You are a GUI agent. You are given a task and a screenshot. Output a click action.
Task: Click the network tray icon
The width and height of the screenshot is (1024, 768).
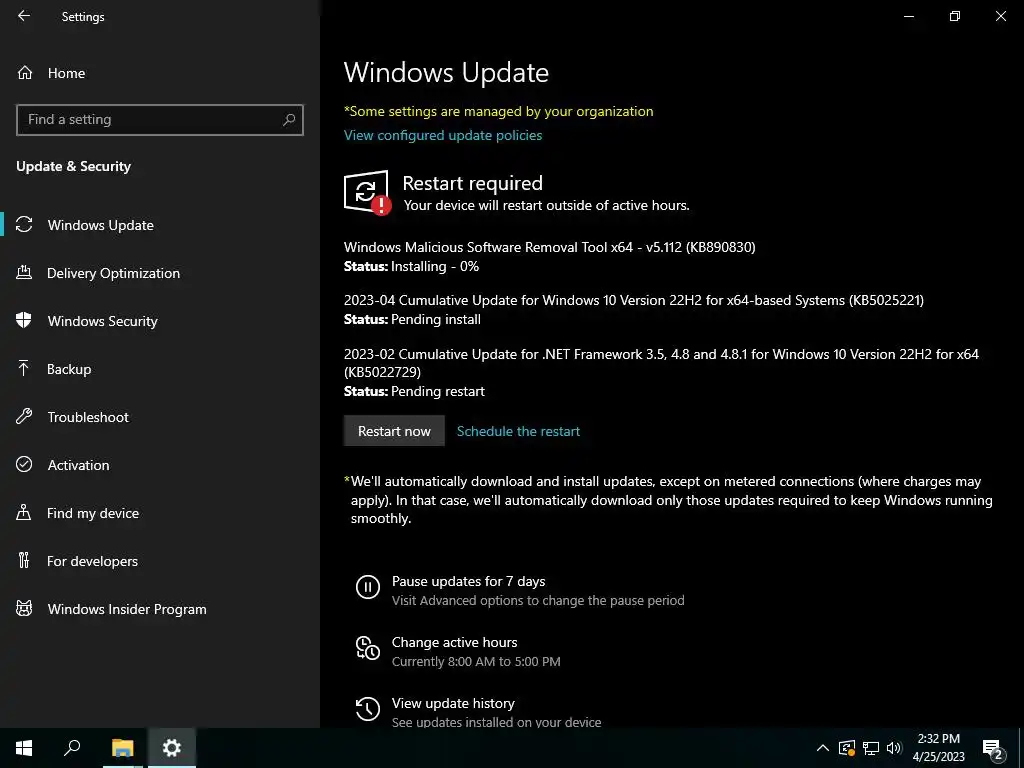coord(871,748)
